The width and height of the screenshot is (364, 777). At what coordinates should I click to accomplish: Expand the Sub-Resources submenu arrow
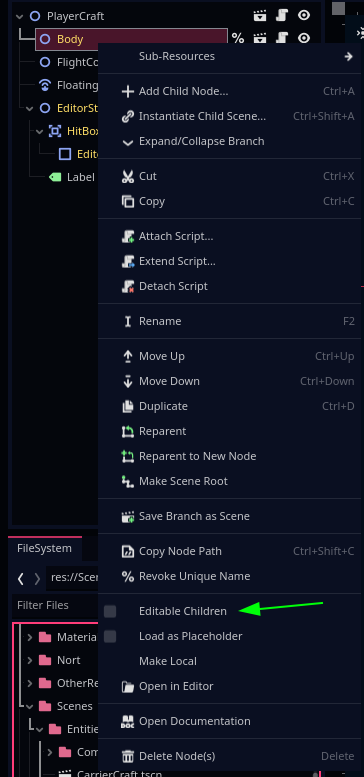[x=349, y=56]
